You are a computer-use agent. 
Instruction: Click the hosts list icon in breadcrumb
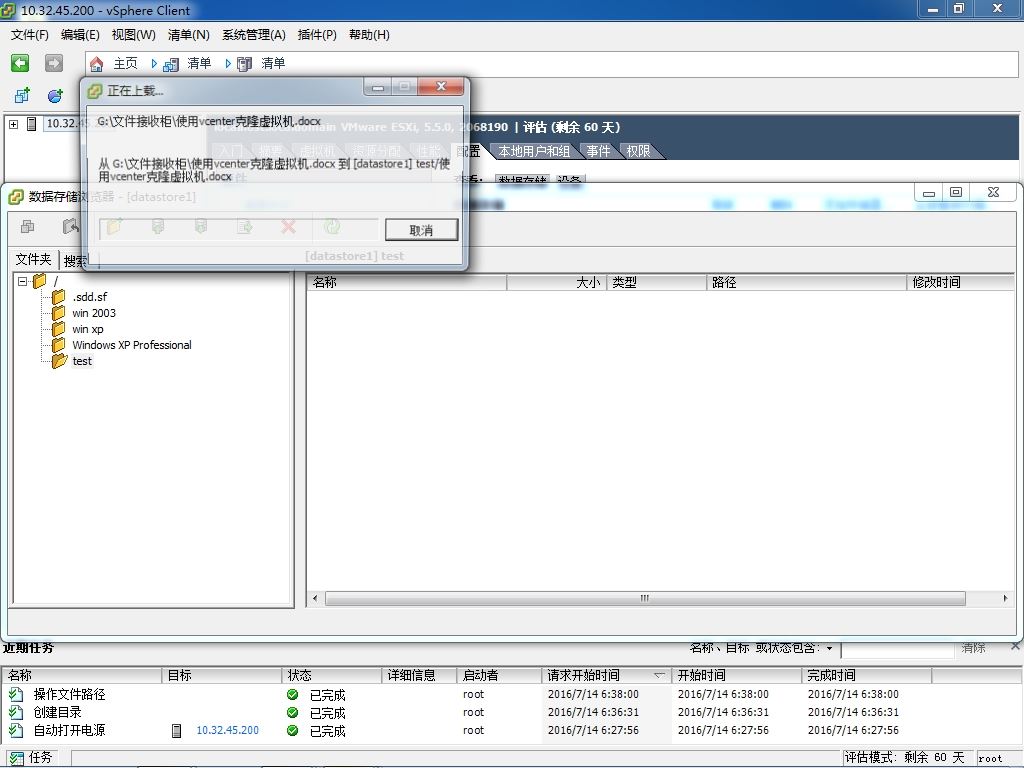coord(244,64)
